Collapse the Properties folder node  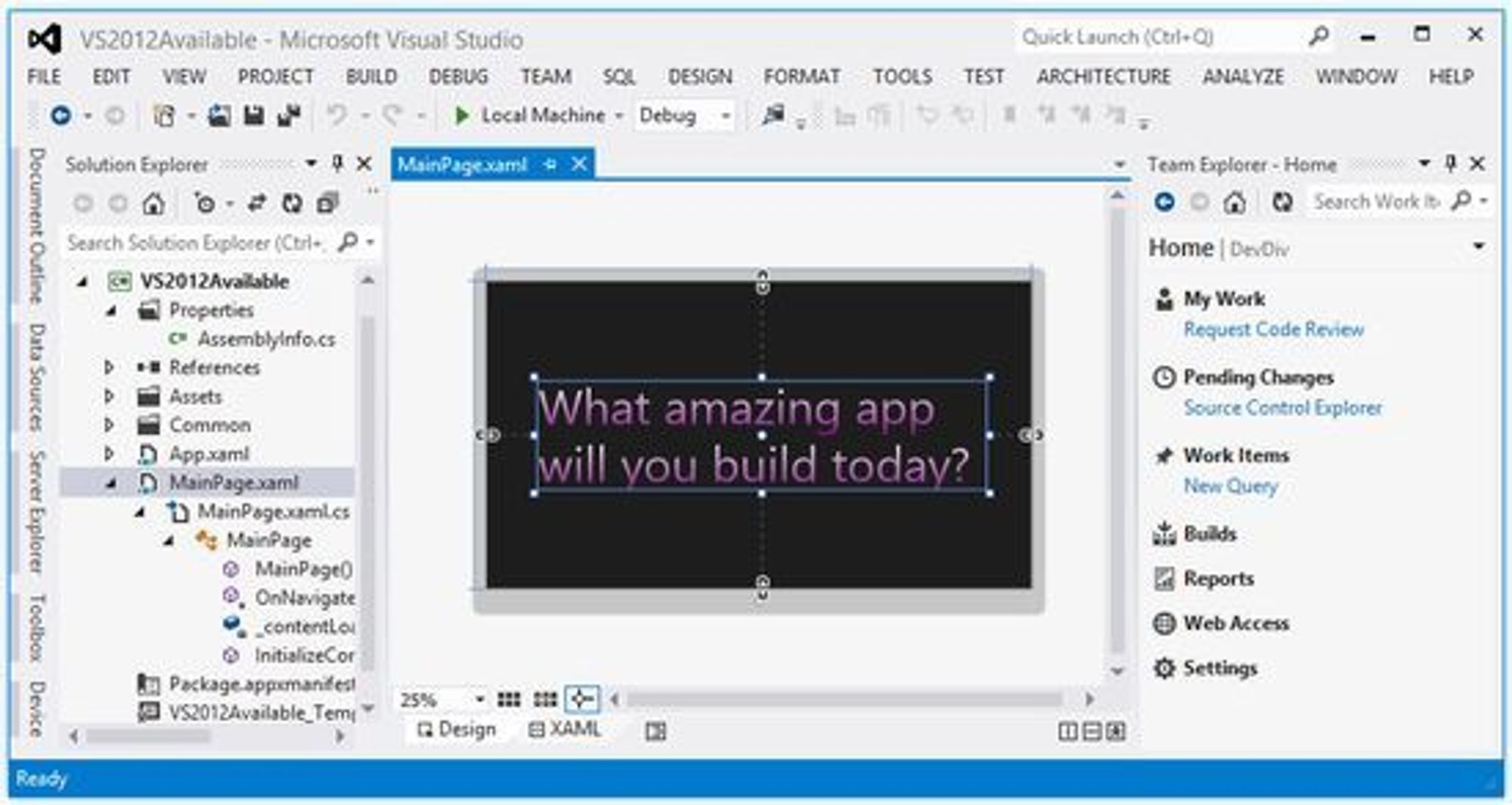[111, 310]
